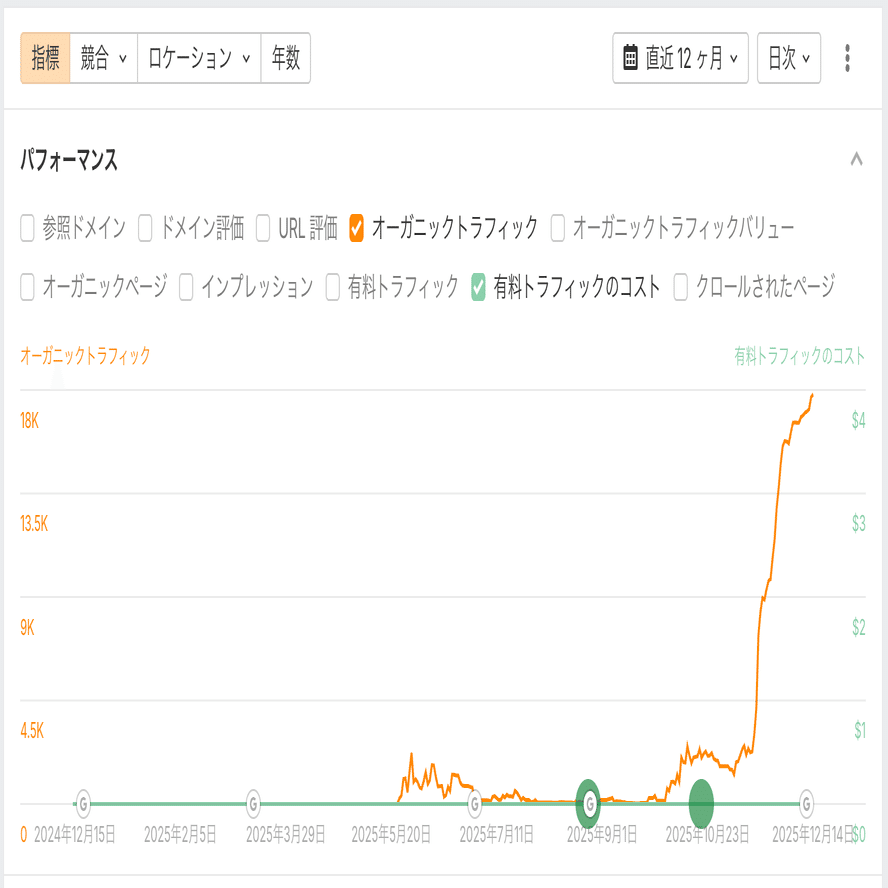Image resolution: width=888 pixels, height=888 pixels.
Task: Uncheck the オーガニックトラフィック checkbox
Action: [357, 229]
